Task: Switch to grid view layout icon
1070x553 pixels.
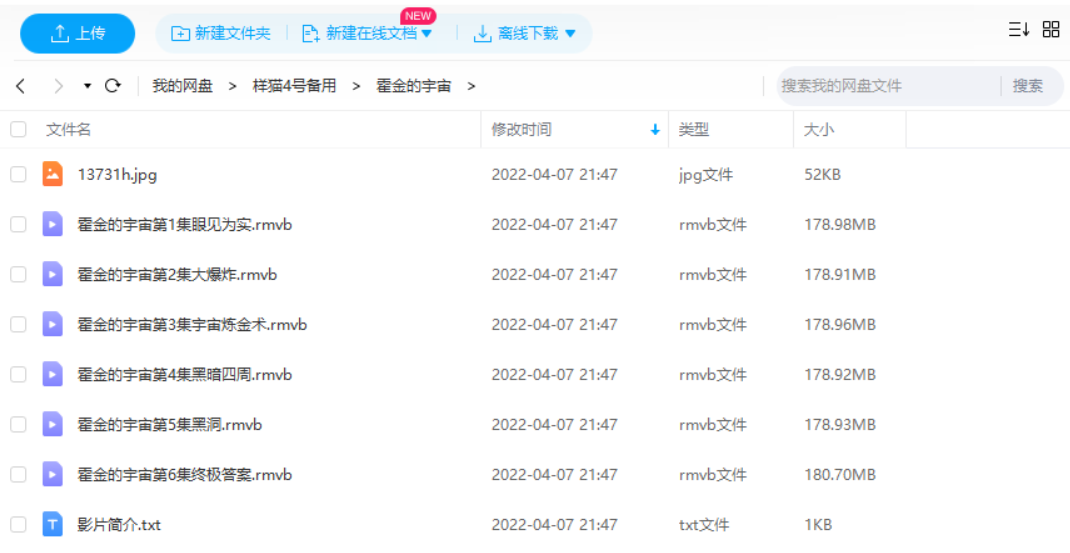Action: 1051,30
